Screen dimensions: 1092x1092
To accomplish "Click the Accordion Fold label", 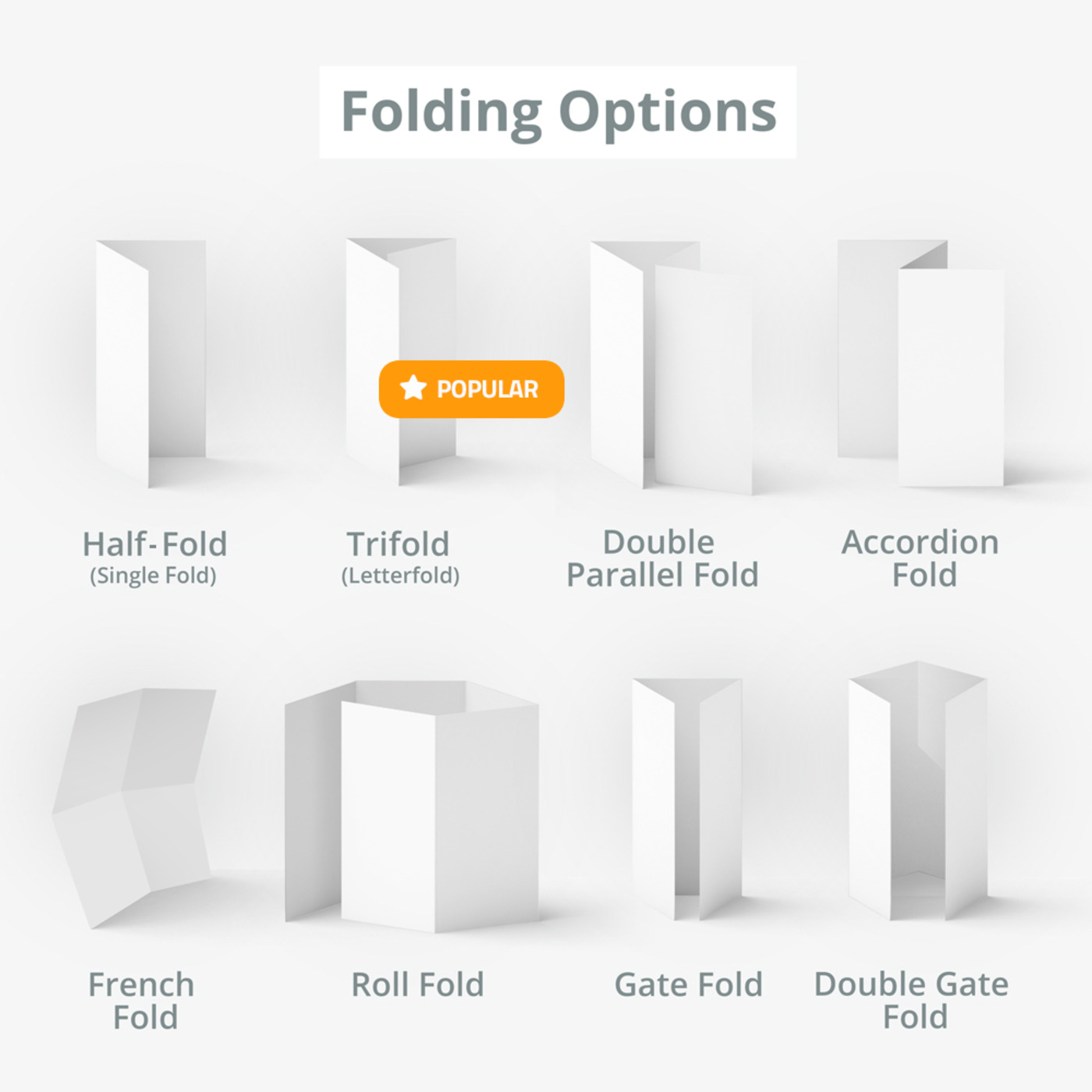I will [x=920, y=558].
